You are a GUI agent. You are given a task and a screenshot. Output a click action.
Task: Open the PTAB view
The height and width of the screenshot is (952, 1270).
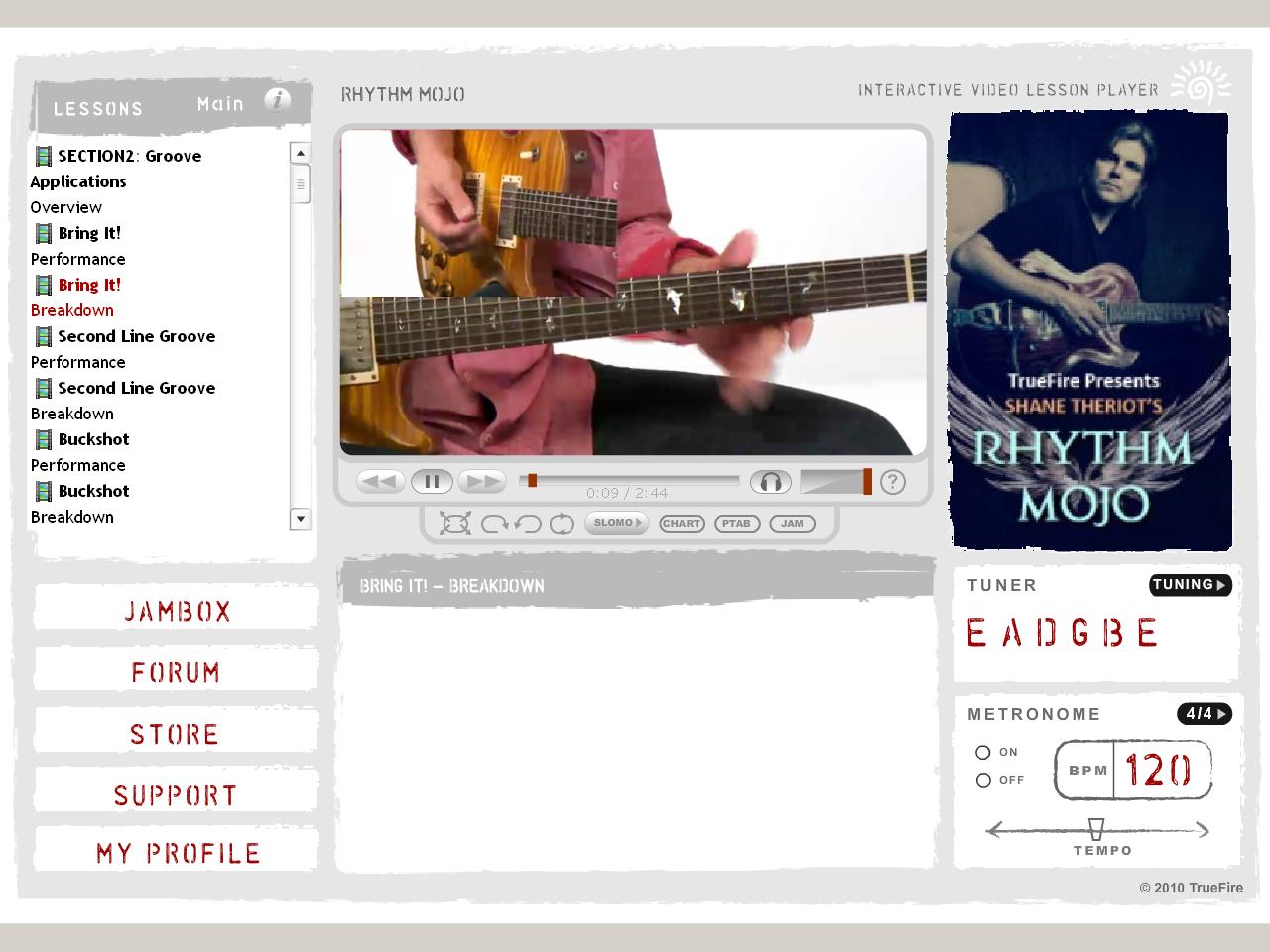click(737, 524)
